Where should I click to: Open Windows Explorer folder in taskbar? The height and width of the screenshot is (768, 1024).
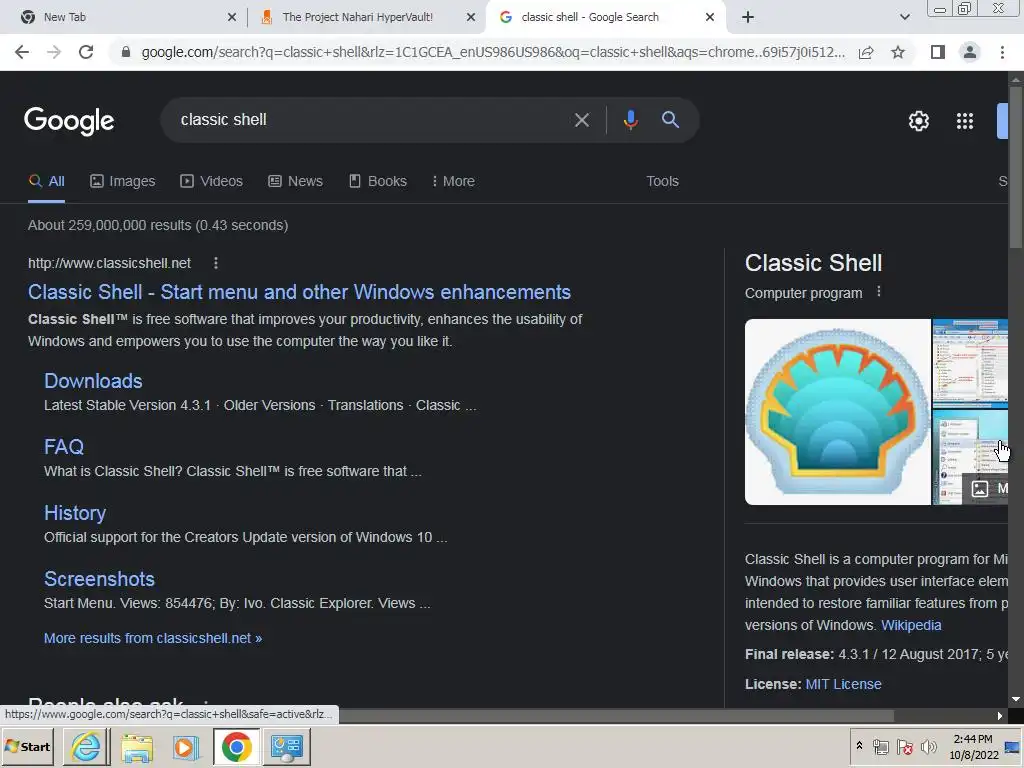click(x=136, y=747)
